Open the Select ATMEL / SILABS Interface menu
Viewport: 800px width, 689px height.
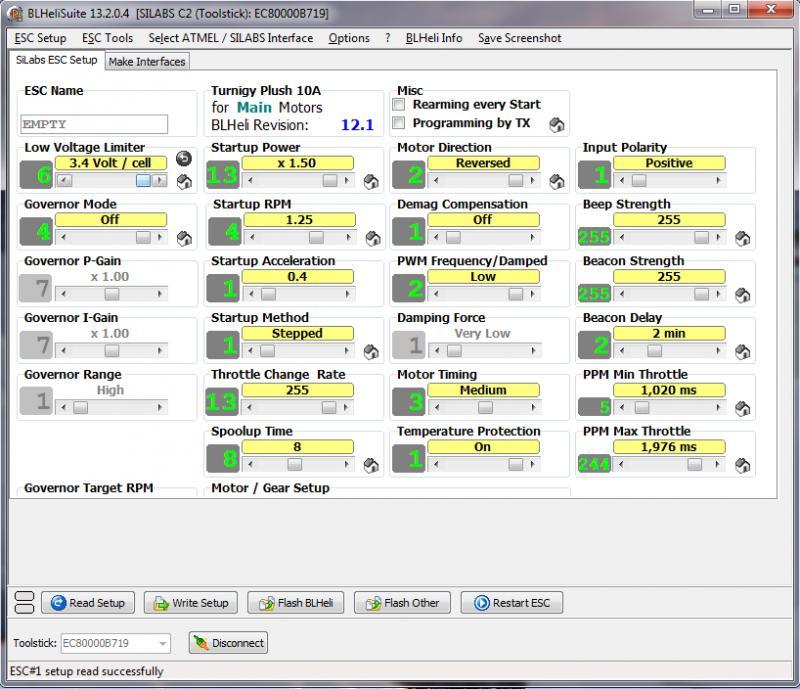point(230,38)
